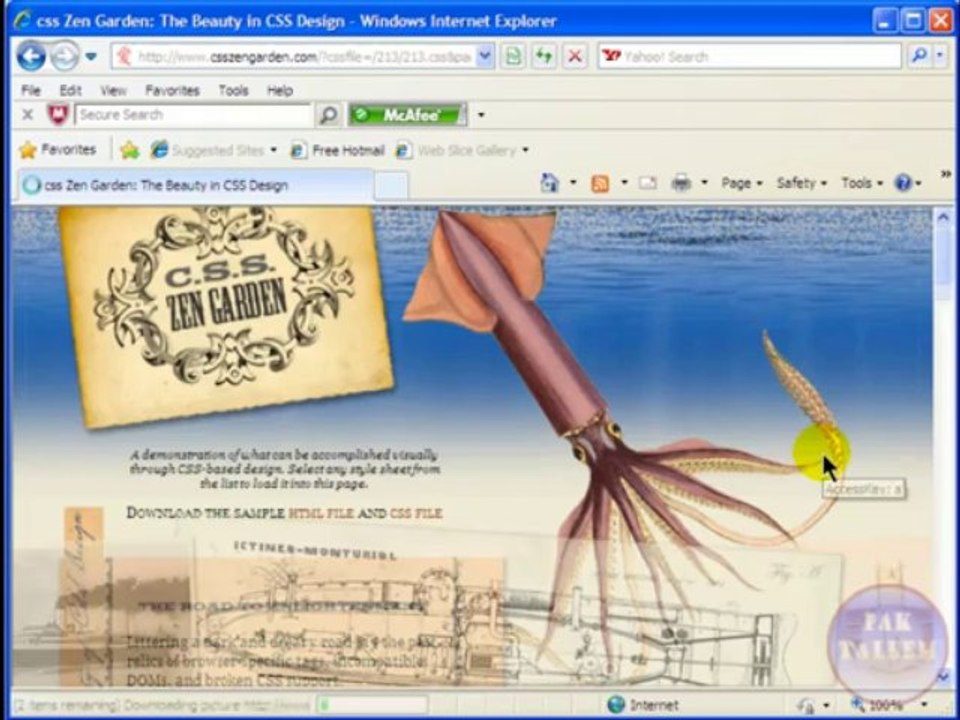Screen dimensions: 960x720
Task: Open the Tools menu in menu bar
Action: (x=234, y=91)
